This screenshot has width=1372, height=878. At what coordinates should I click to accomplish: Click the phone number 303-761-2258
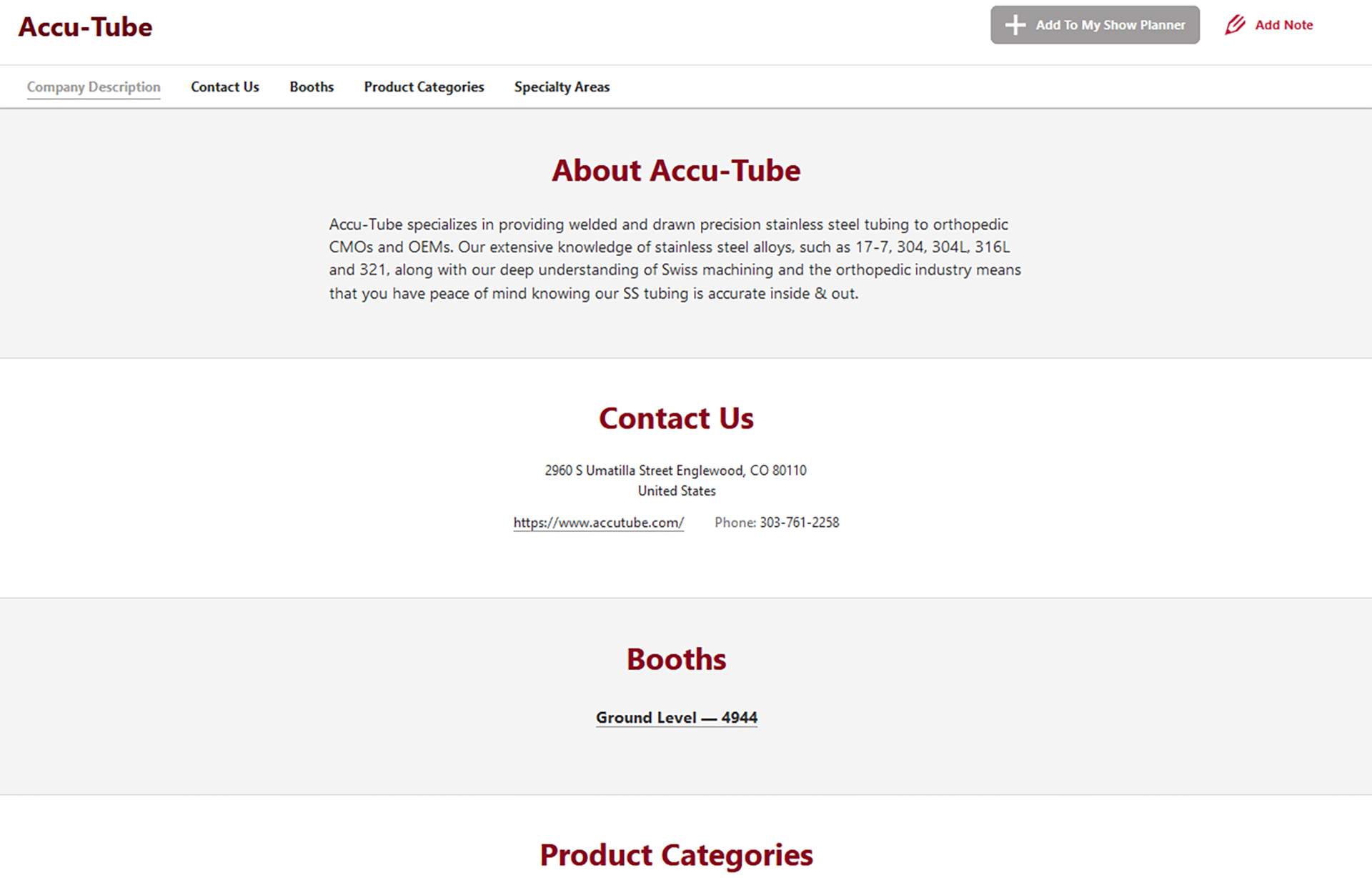point(799,523)
